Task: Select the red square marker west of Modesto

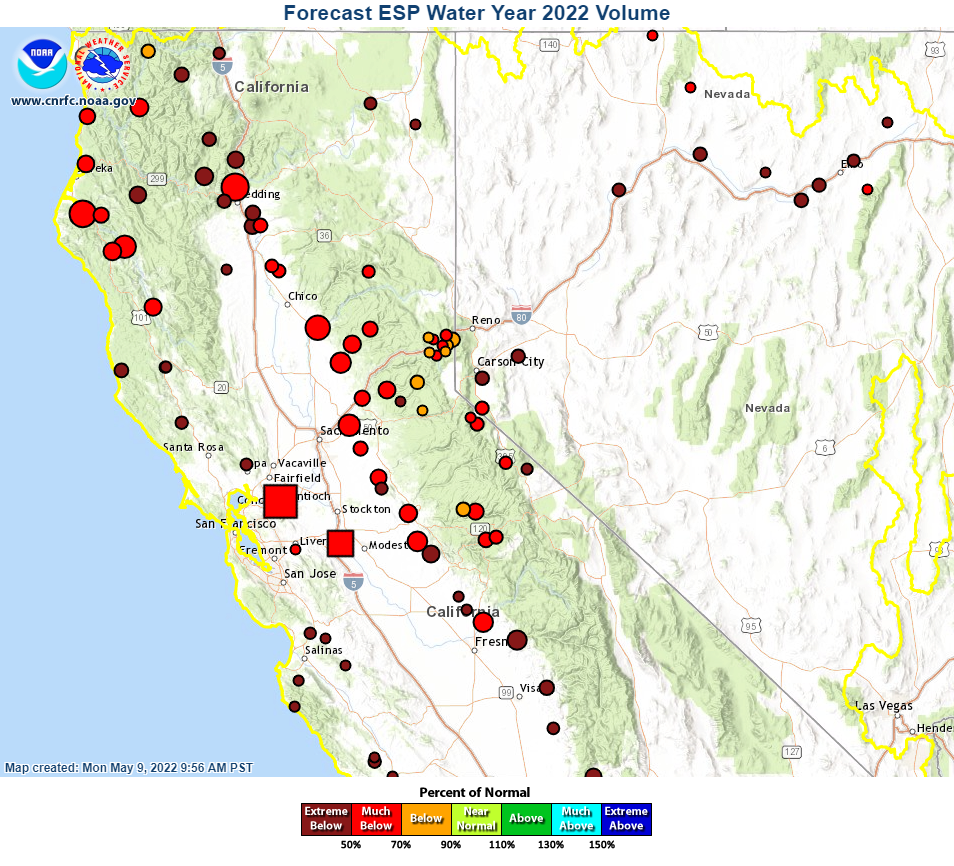Action: click(341, 543)
